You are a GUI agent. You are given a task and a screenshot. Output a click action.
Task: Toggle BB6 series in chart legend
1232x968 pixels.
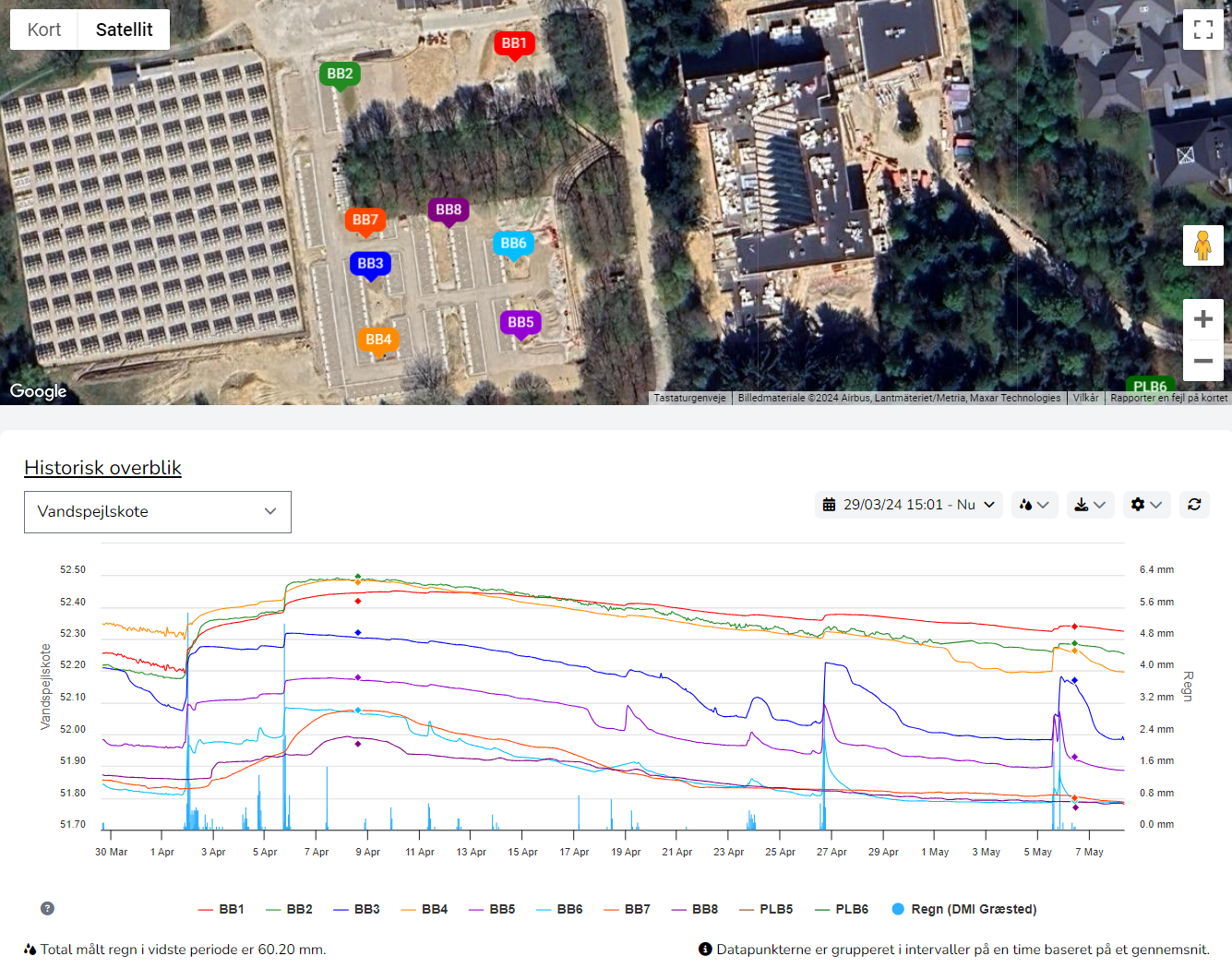pos(560,910)
